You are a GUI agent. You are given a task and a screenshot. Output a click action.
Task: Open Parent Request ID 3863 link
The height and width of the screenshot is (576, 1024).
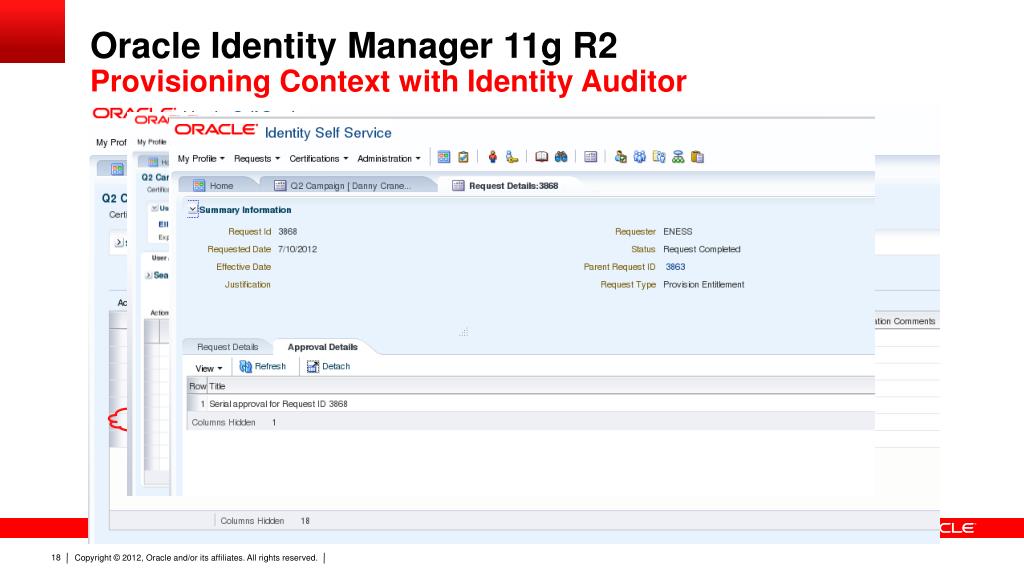click(x=675, y=266)
